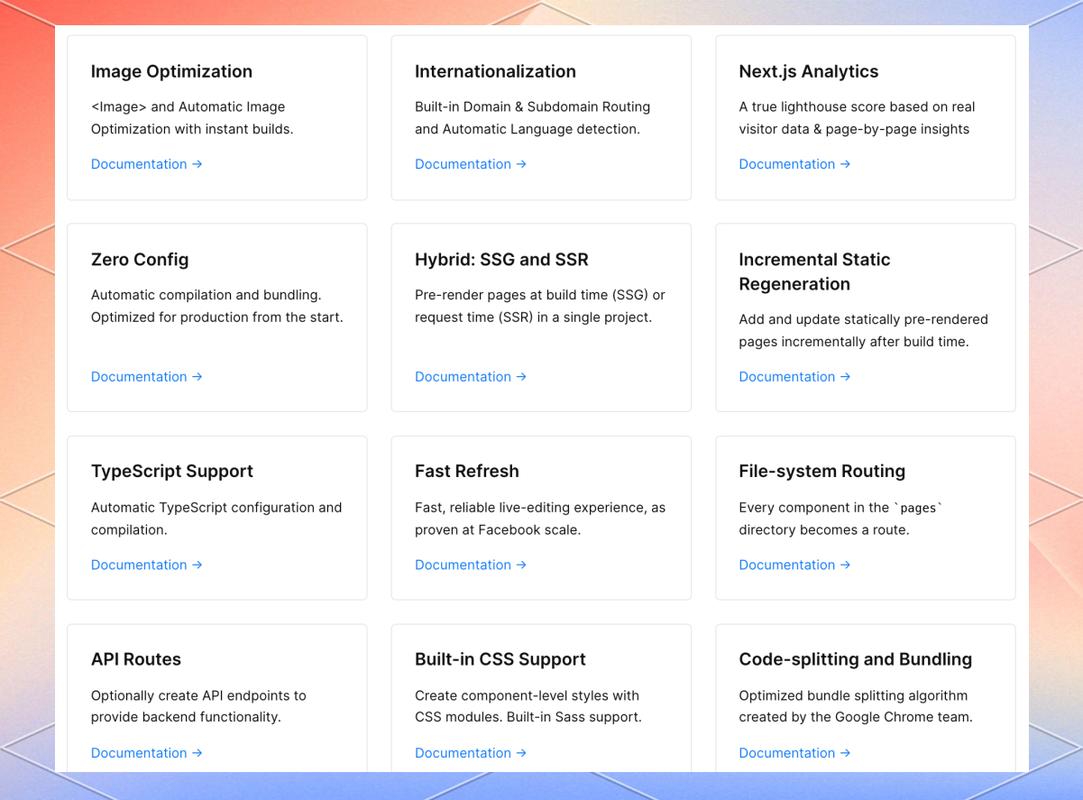Select the Internationalization card title

point(495,71)
